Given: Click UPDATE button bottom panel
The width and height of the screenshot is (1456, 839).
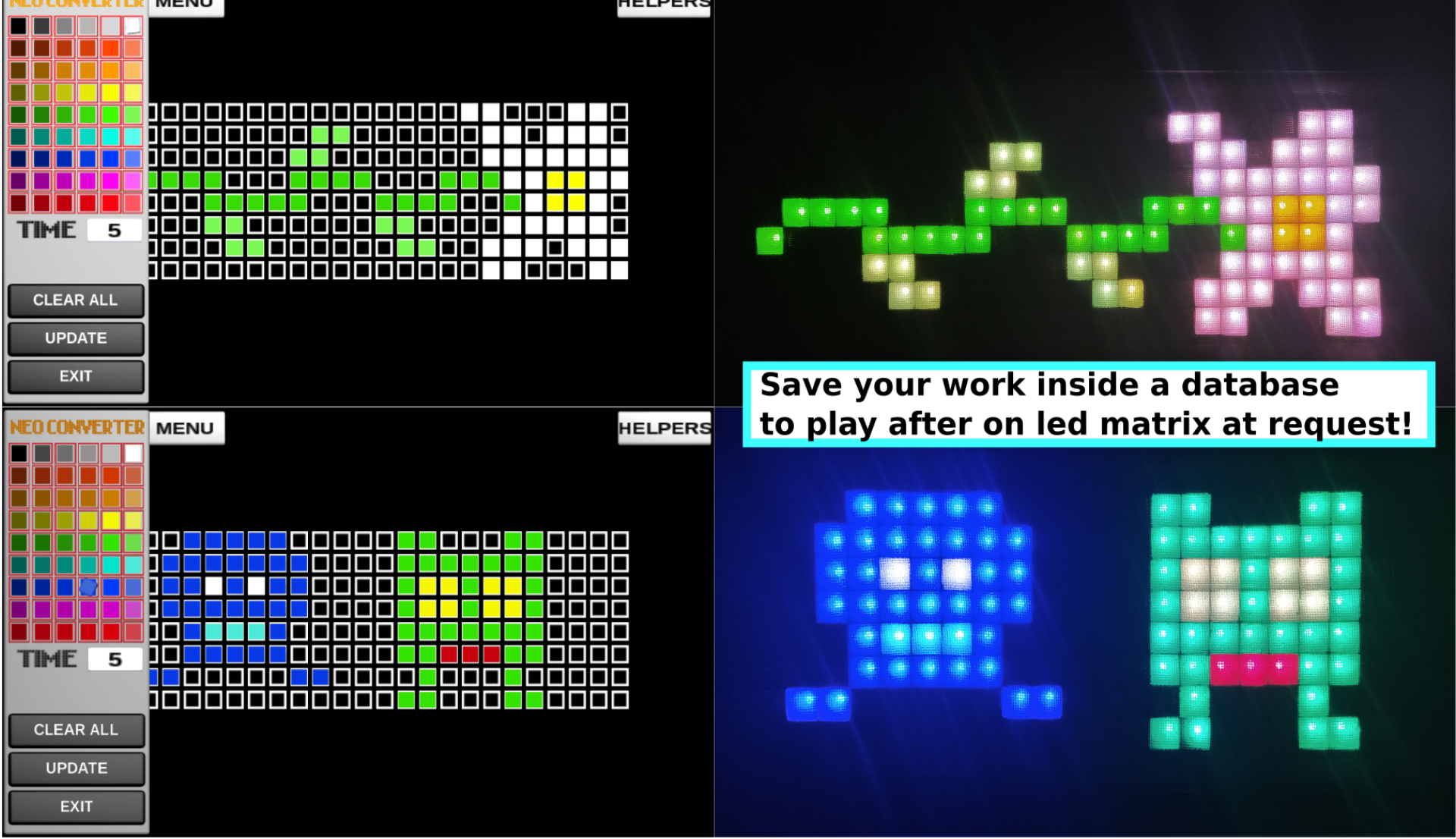Looking at the screenshot, I should point(75,767).
